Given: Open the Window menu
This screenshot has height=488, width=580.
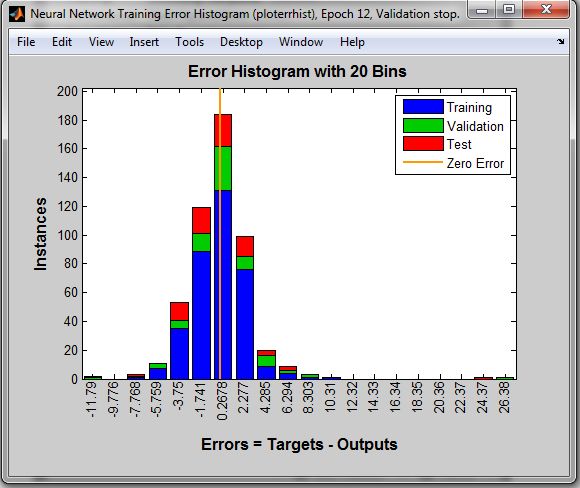Looking at the screenshot, I should [301, 42].
